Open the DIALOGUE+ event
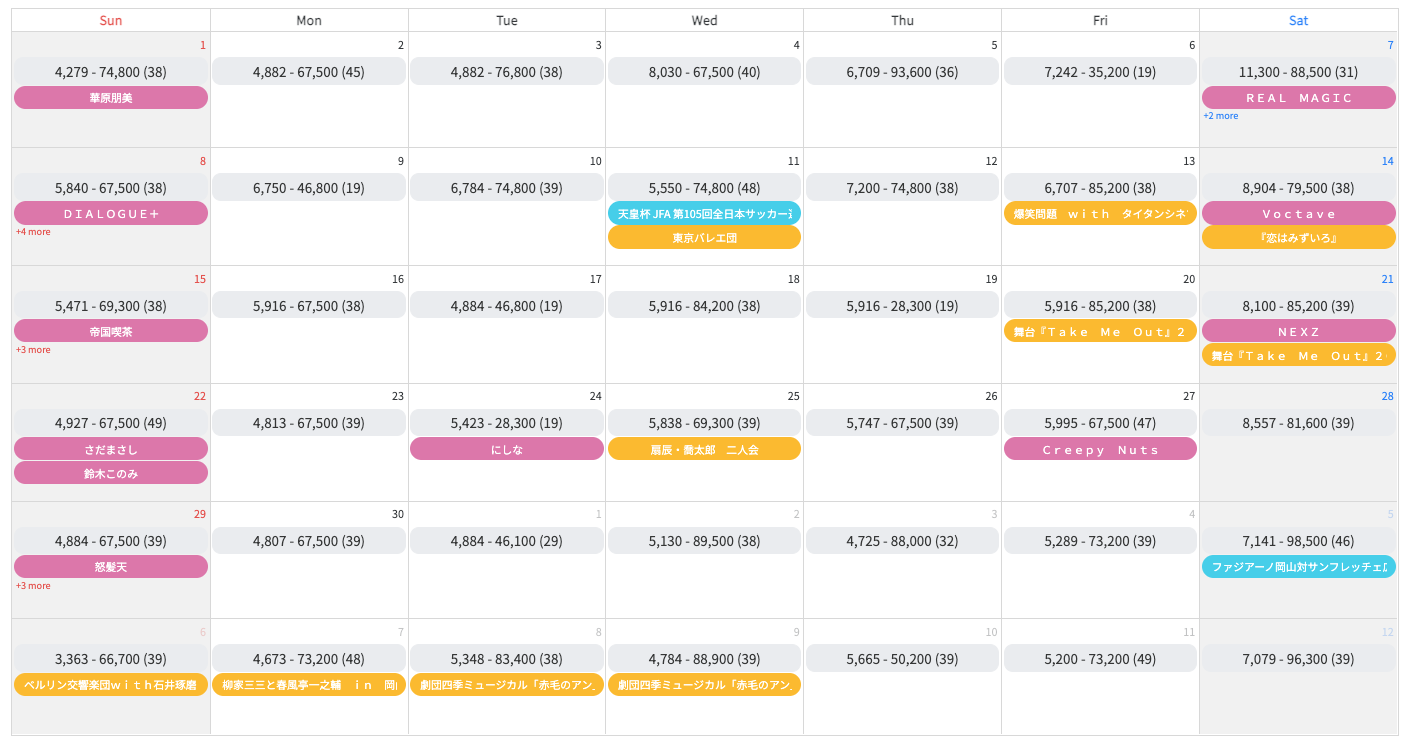This screenshot has width=1408, height=746. click(x=111, y=214)
